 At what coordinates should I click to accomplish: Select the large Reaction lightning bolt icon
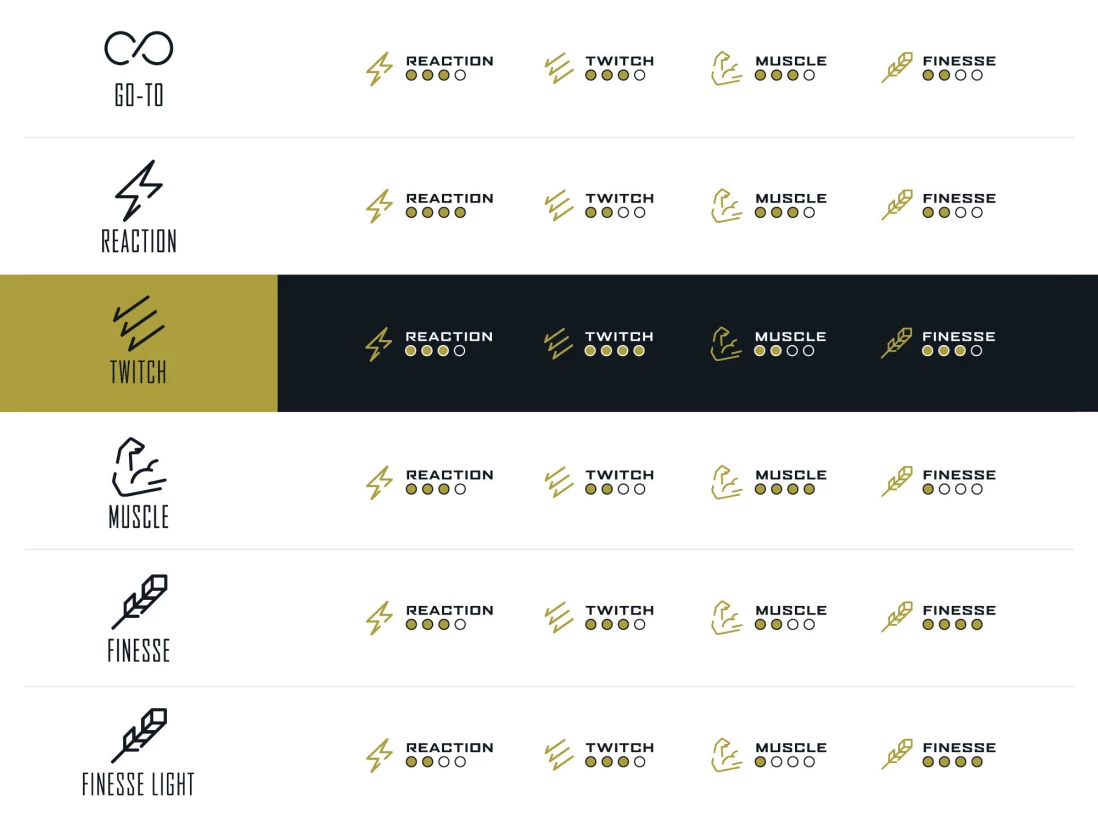[138, 190]
